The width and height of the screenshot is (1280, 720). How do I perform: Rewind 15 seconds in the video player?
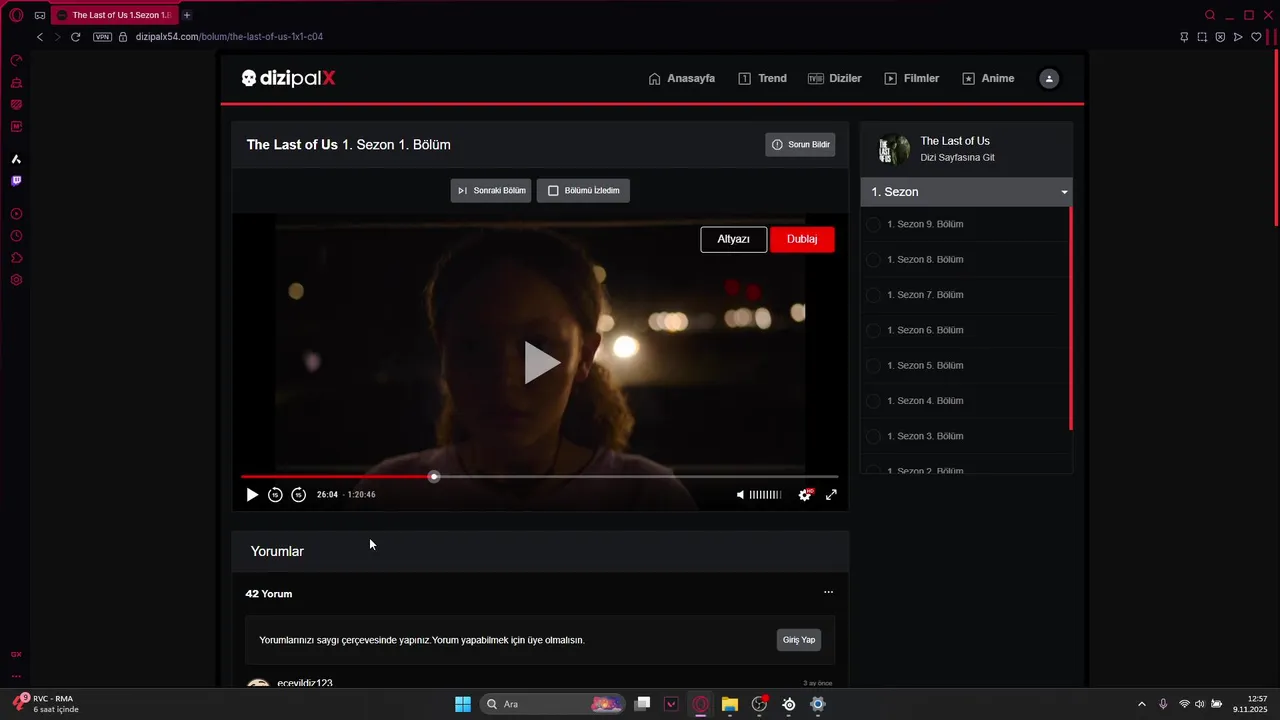click(275, 495)
